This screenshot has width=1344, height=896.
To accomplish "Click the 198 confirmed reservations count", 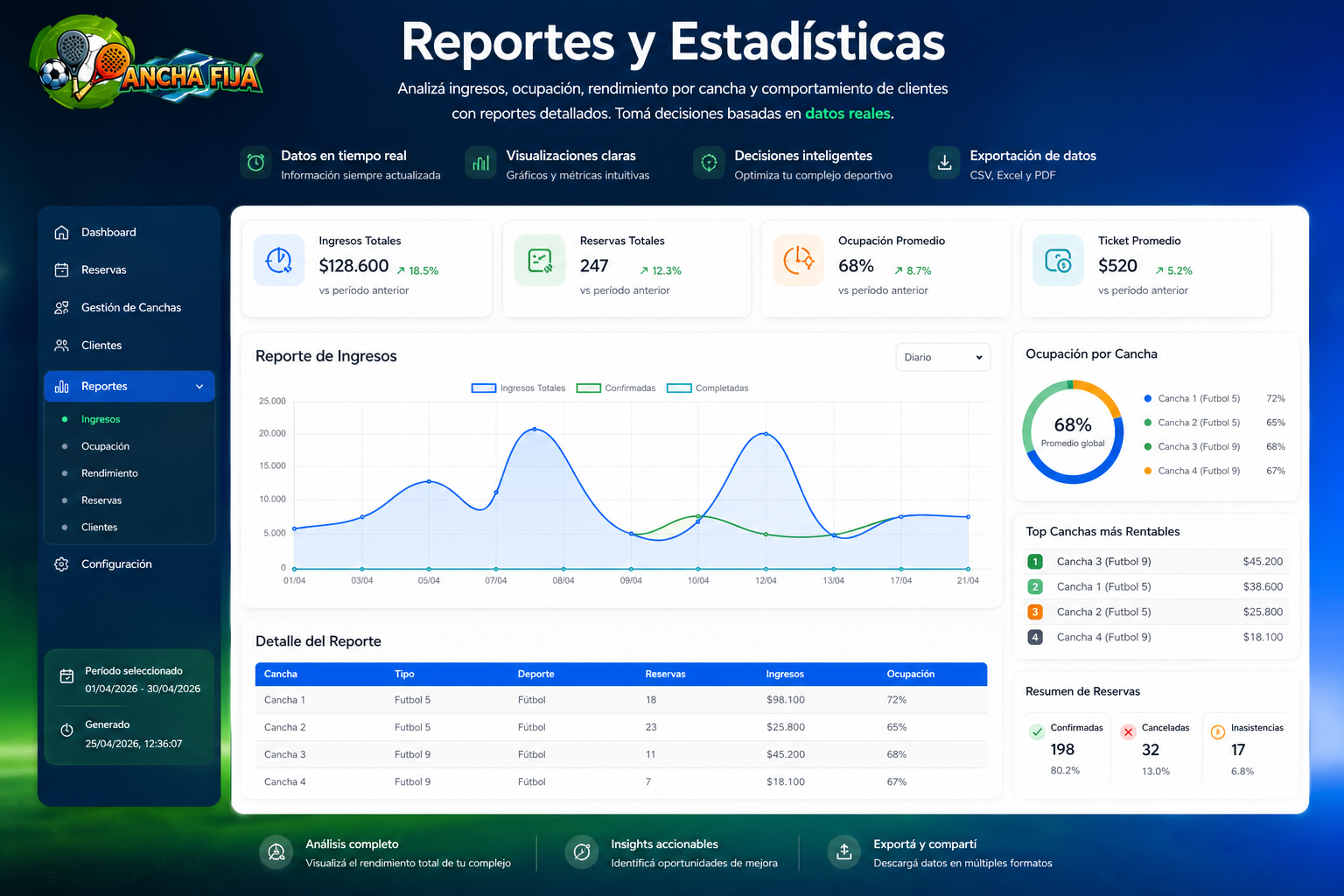I will (x=1062, y=750).
